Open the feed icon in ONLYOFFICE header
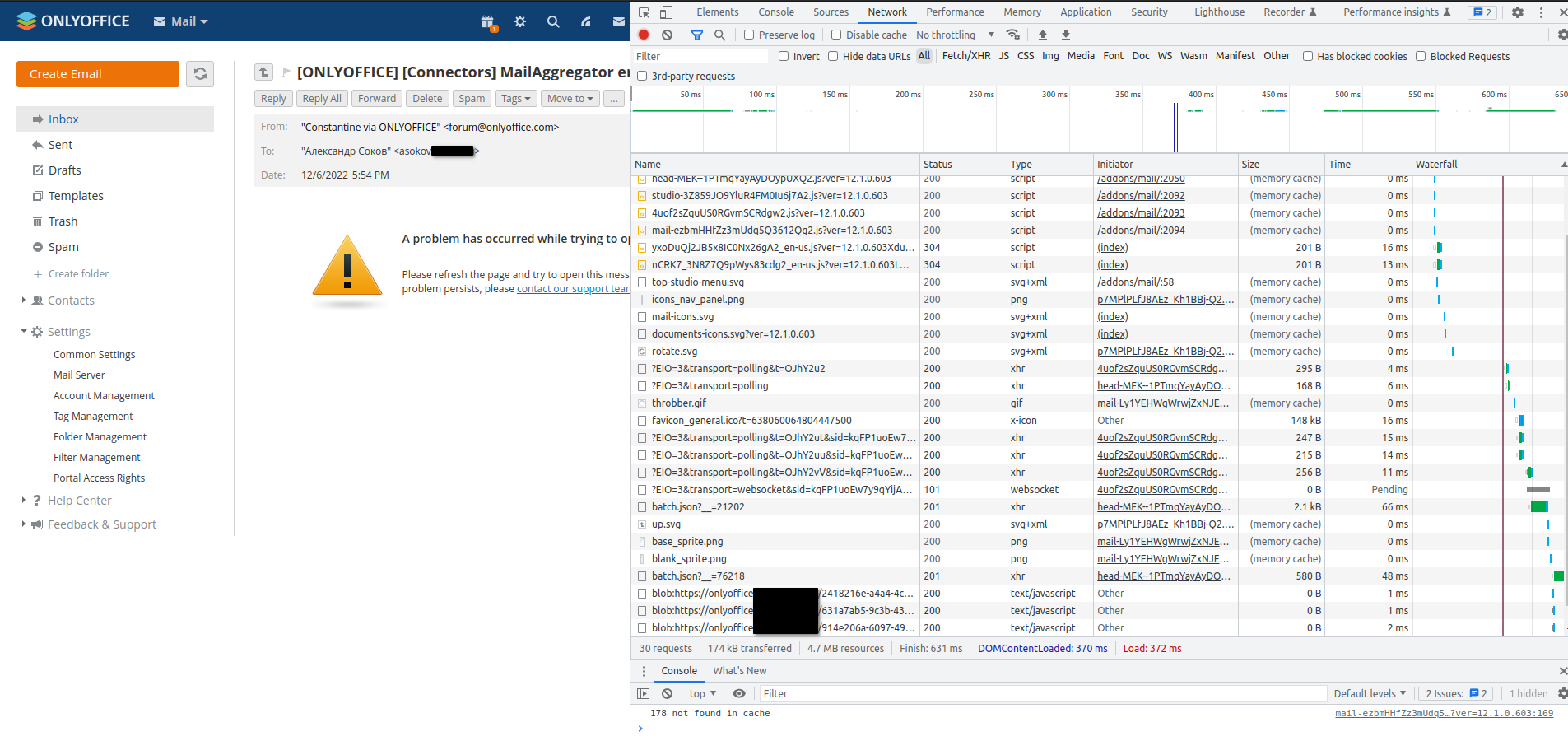This screenshot has height=741, width=1568. (x=586, y=21)
